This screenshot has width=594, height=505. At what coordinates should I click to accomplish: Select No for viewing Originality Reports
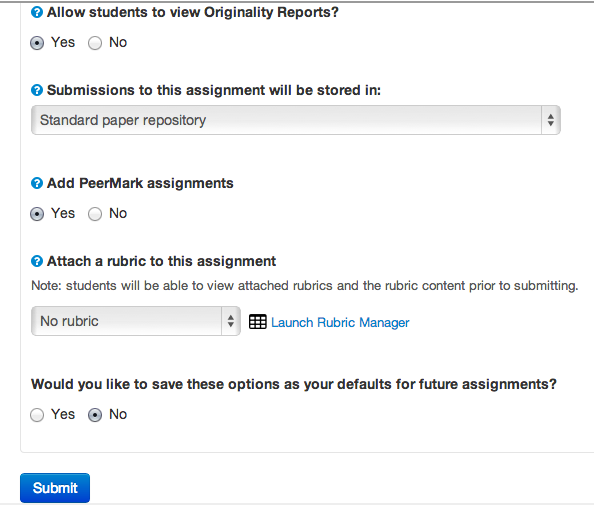tap(95, 43)
